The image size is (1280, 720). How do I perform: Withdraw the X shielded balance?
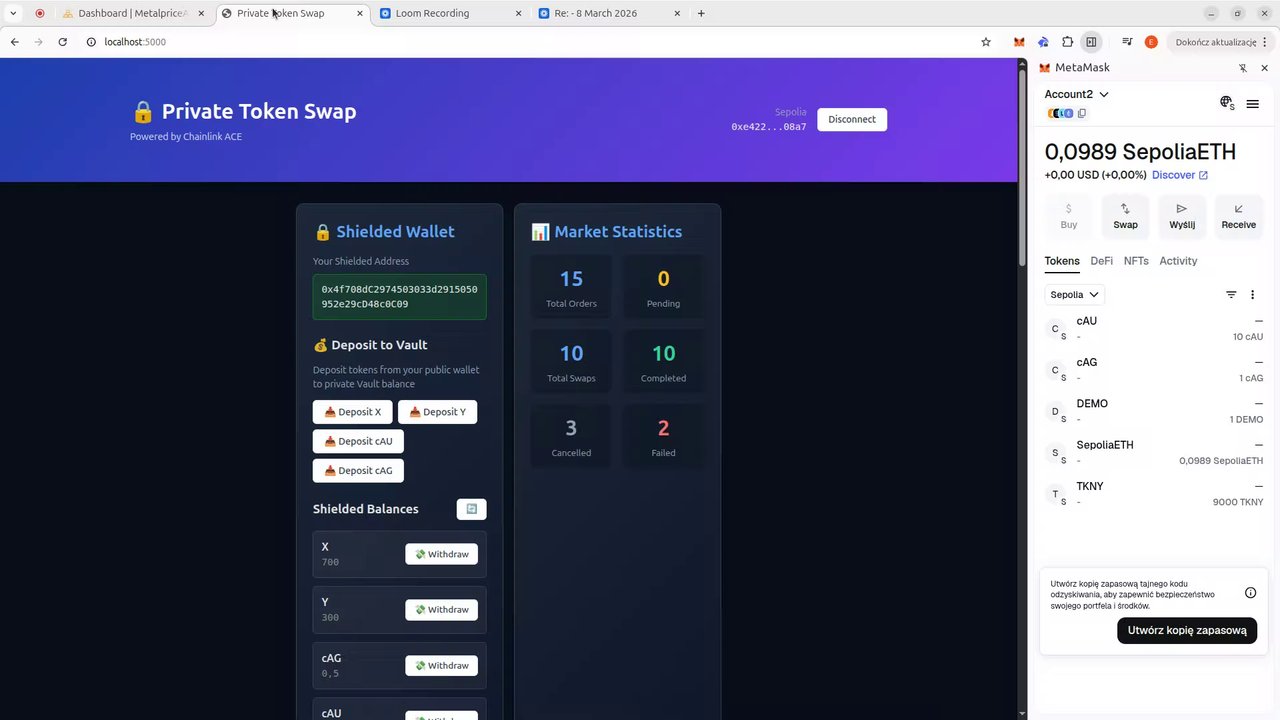[441, 554]
